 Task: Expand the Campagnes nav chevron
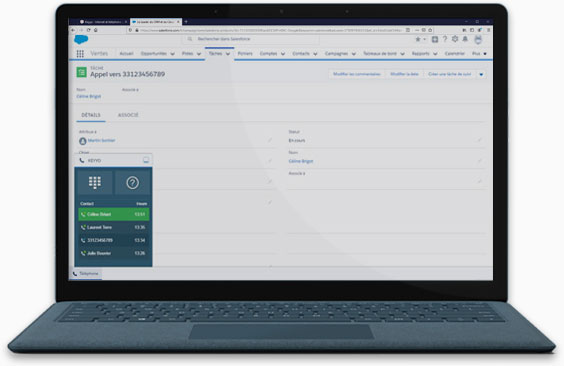pos(354,54)
